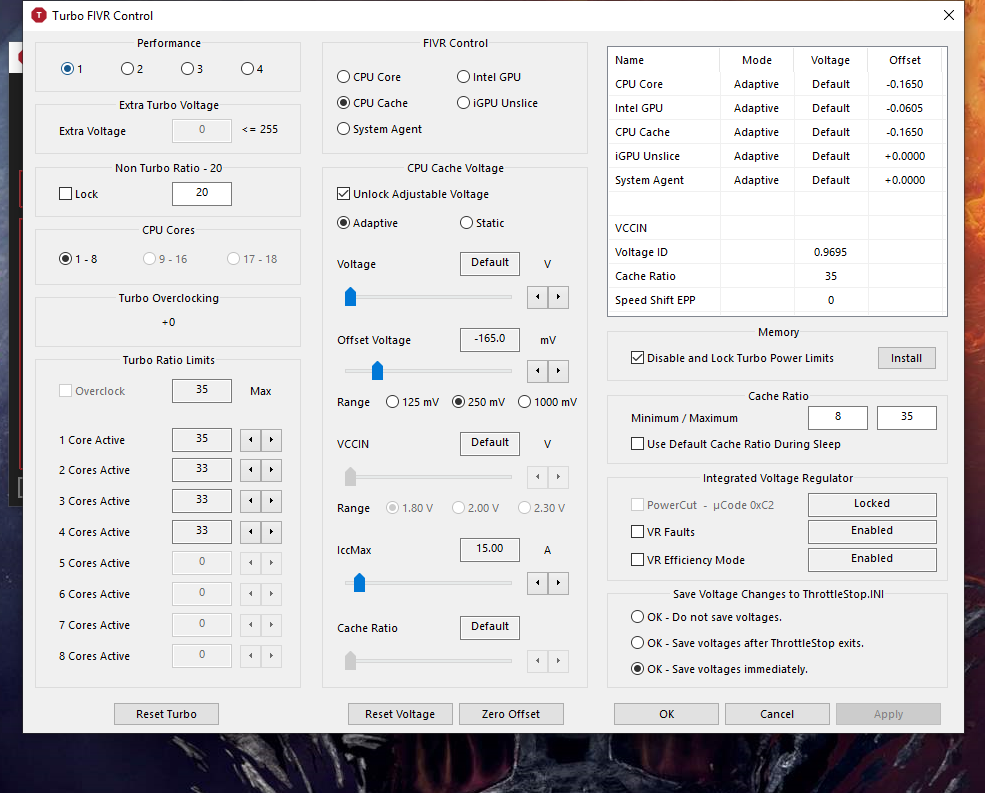Click the 1 Core Active ratio field
This screenshot has height=793, width=985.
tap(202, 439)
